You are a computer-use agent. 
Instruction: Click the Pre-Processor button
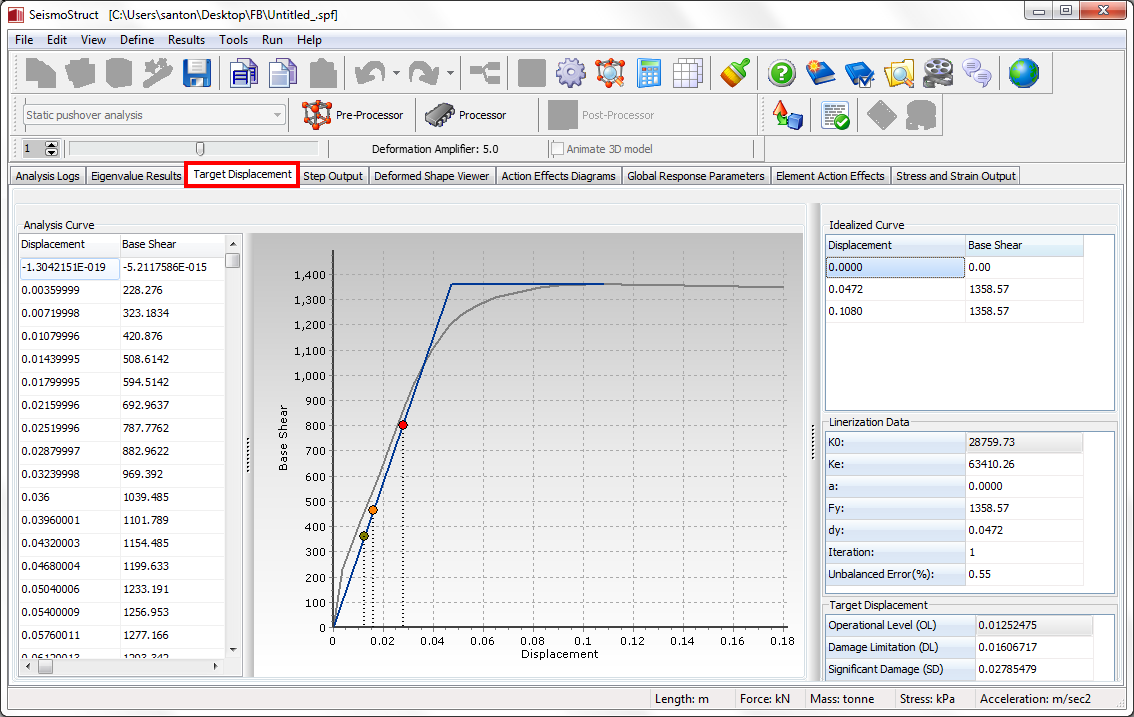click(x=354, y=115)
